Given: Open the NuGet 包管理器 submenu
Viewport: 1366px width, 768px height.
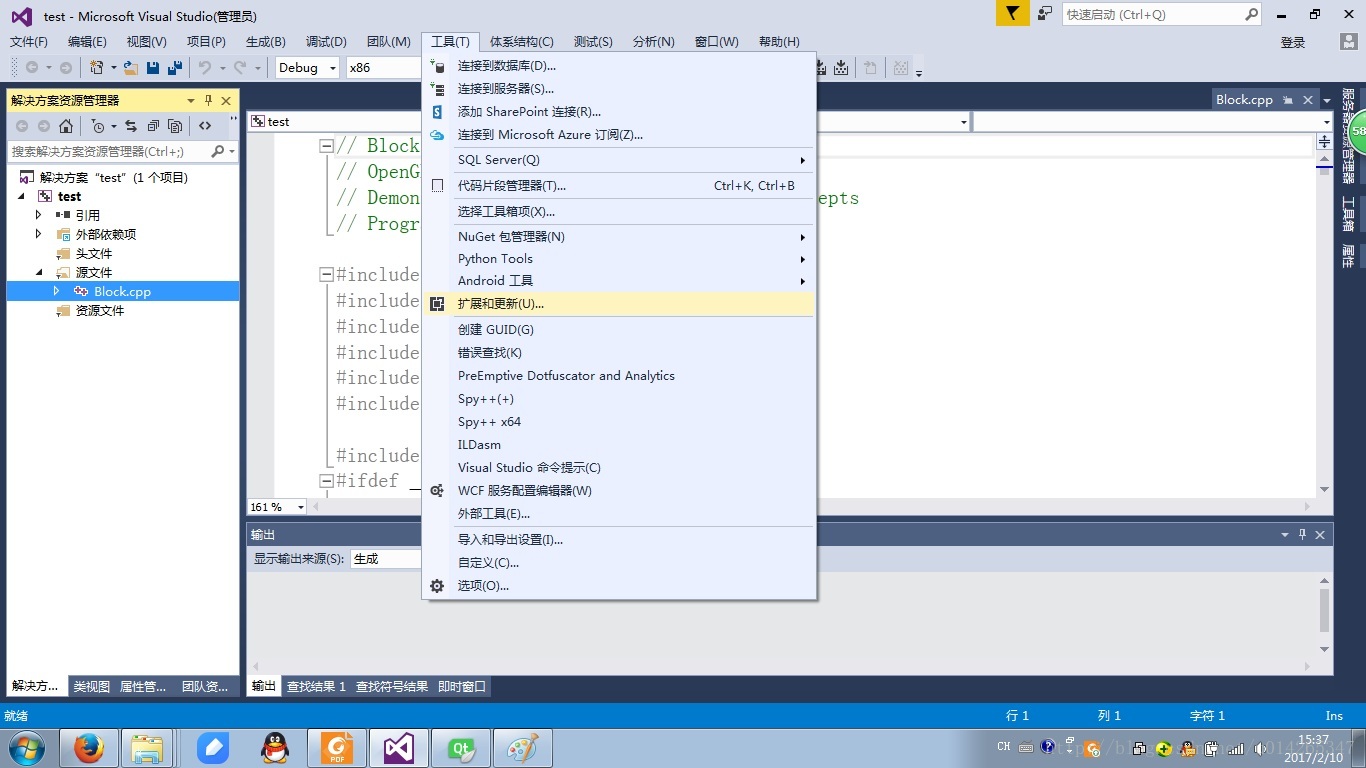Looking at the screenshot, I should point(619,237).
